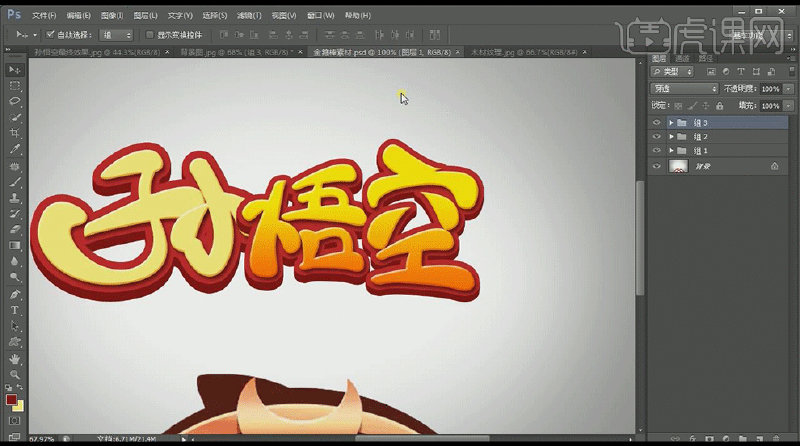Hide the 组 2 layer group
The image size is (800, 446).
click(x=657, y=136)
